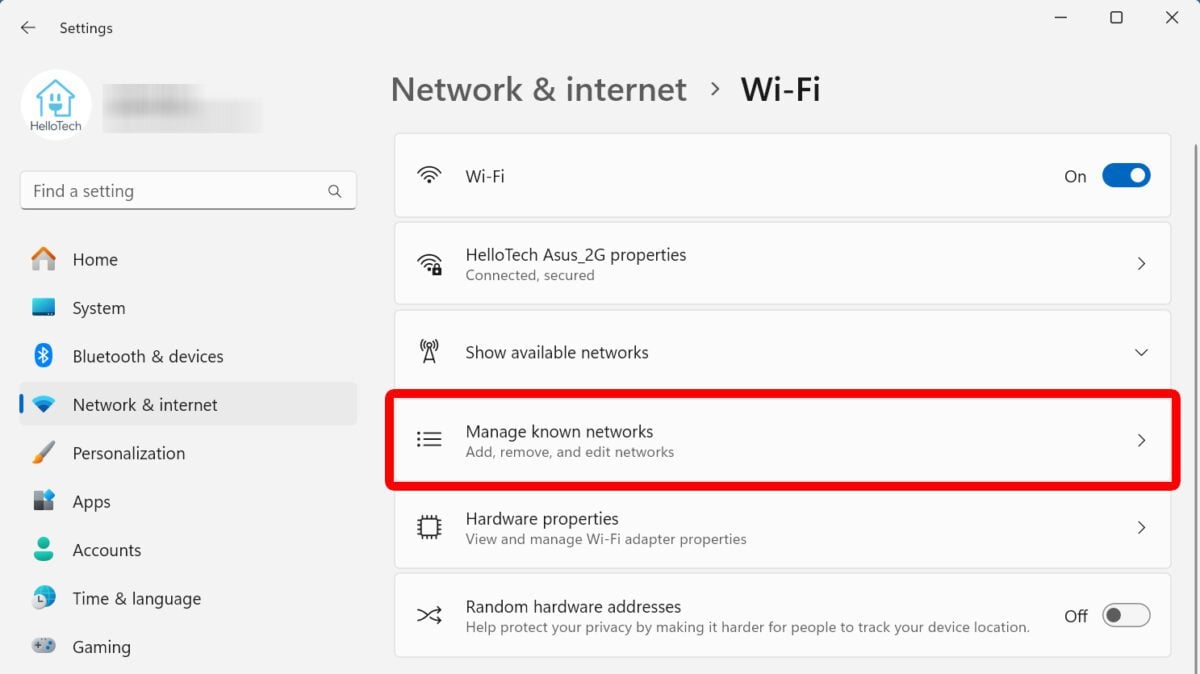Click the Hardware properties chip icon
Viewport: 1200px width, 674px height.
(x=429, y=528)
